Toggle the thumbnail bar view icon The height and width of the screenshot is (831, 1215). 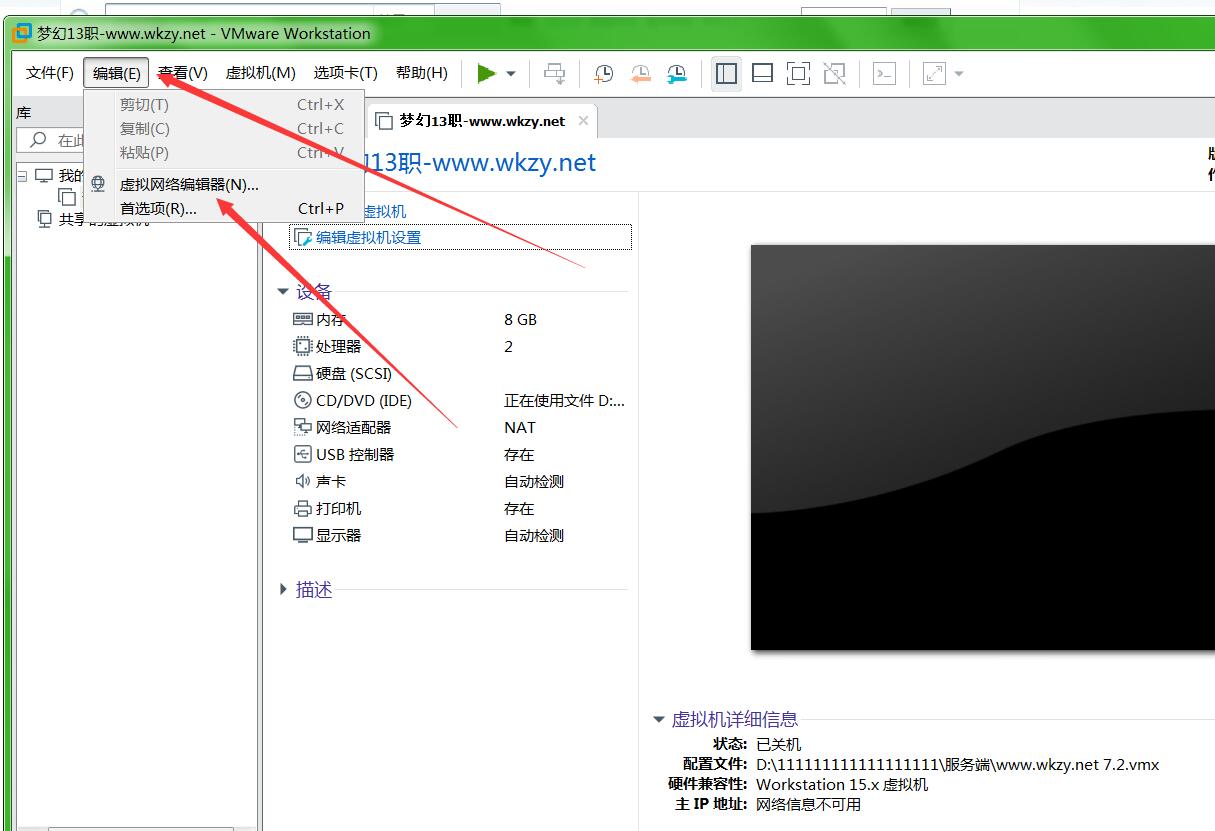pos(762,73)
